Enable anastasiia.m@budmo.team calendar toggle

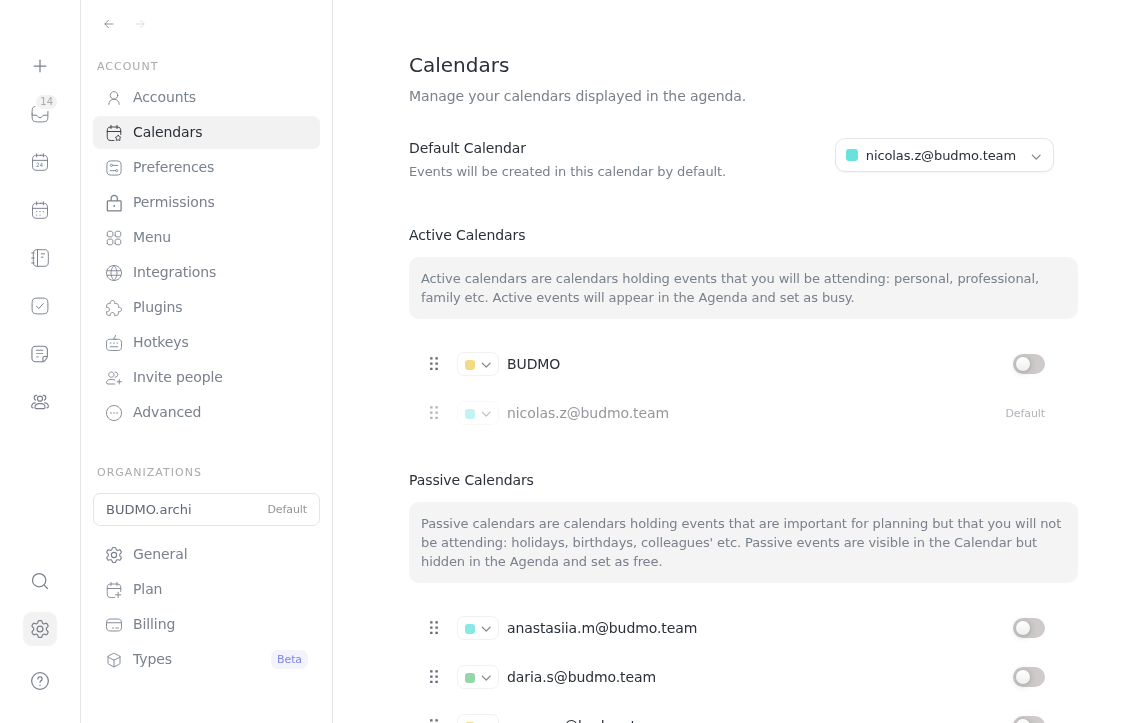[1028, 628]
